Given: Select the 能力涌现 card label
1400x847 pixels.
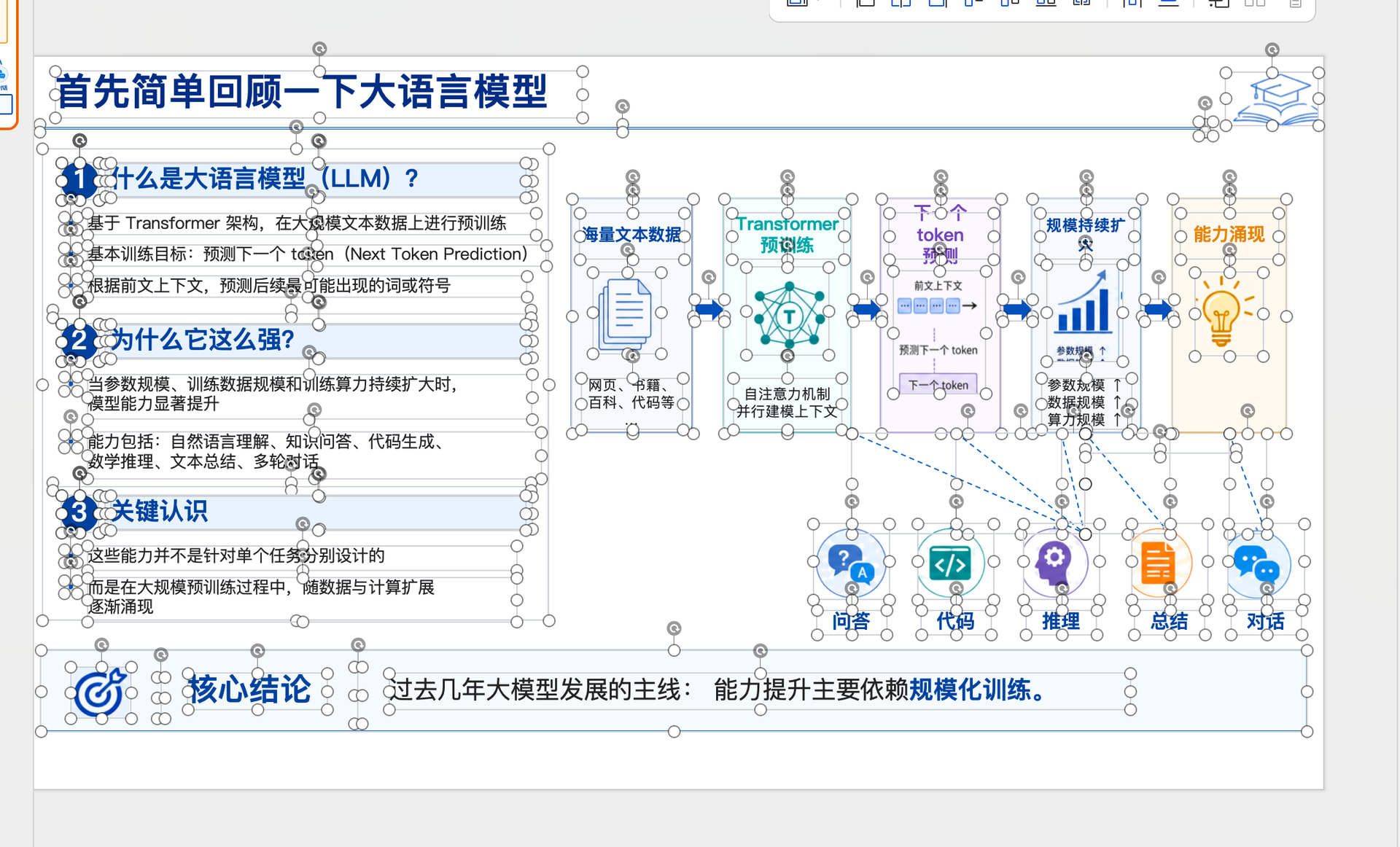Looking at the screenshot, I should click(x=1229, y=234).
